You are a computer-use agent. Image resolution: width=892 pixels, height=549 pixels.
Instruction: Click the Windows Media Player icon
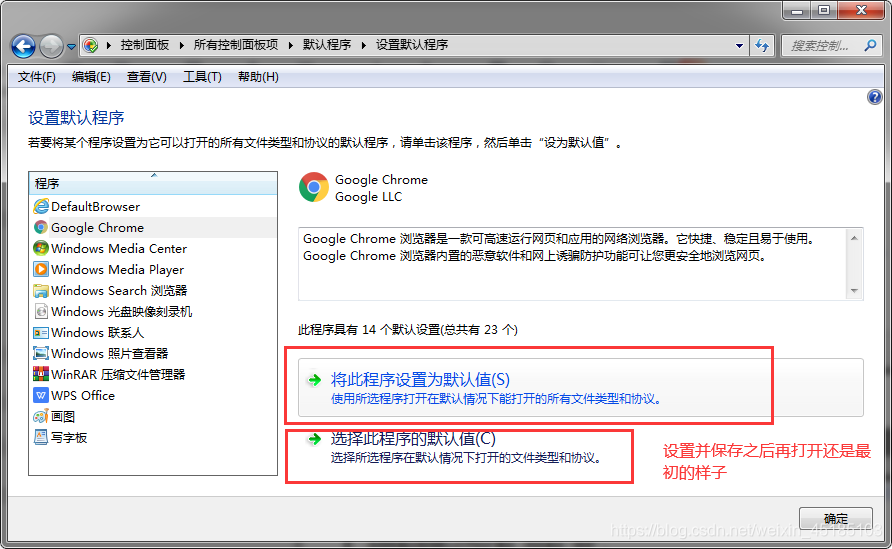(x=41, y=270)
